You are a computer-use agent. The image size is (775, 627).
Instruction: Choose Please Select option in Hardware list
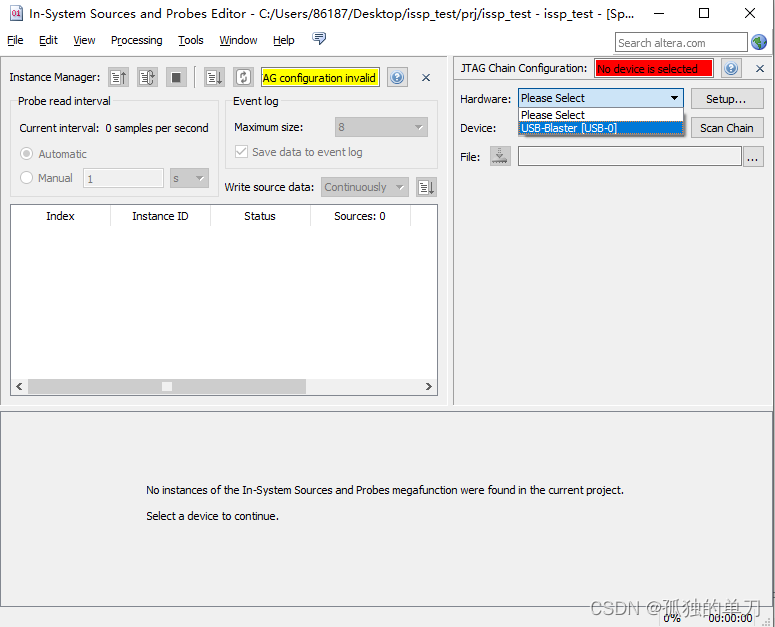point(601,115)
